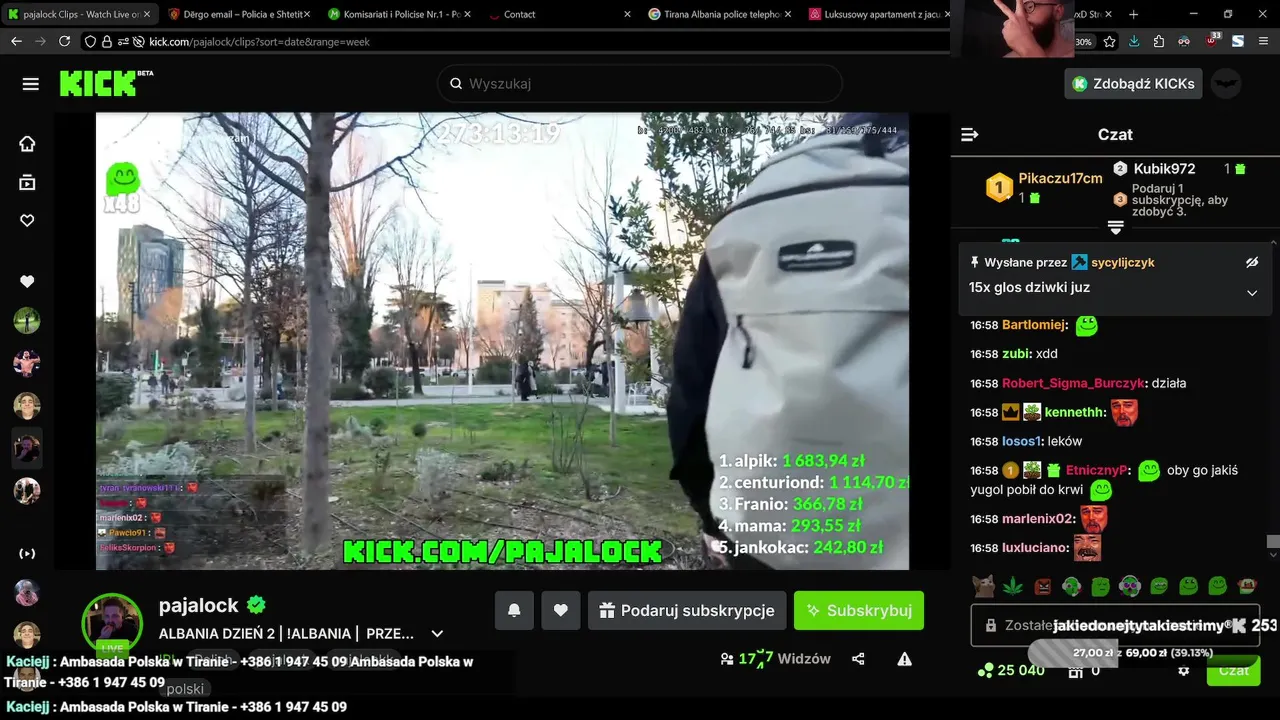Open the channel points balance 25 040
The height and width of the screenshot is (720, 1280).
(1011, 670)
